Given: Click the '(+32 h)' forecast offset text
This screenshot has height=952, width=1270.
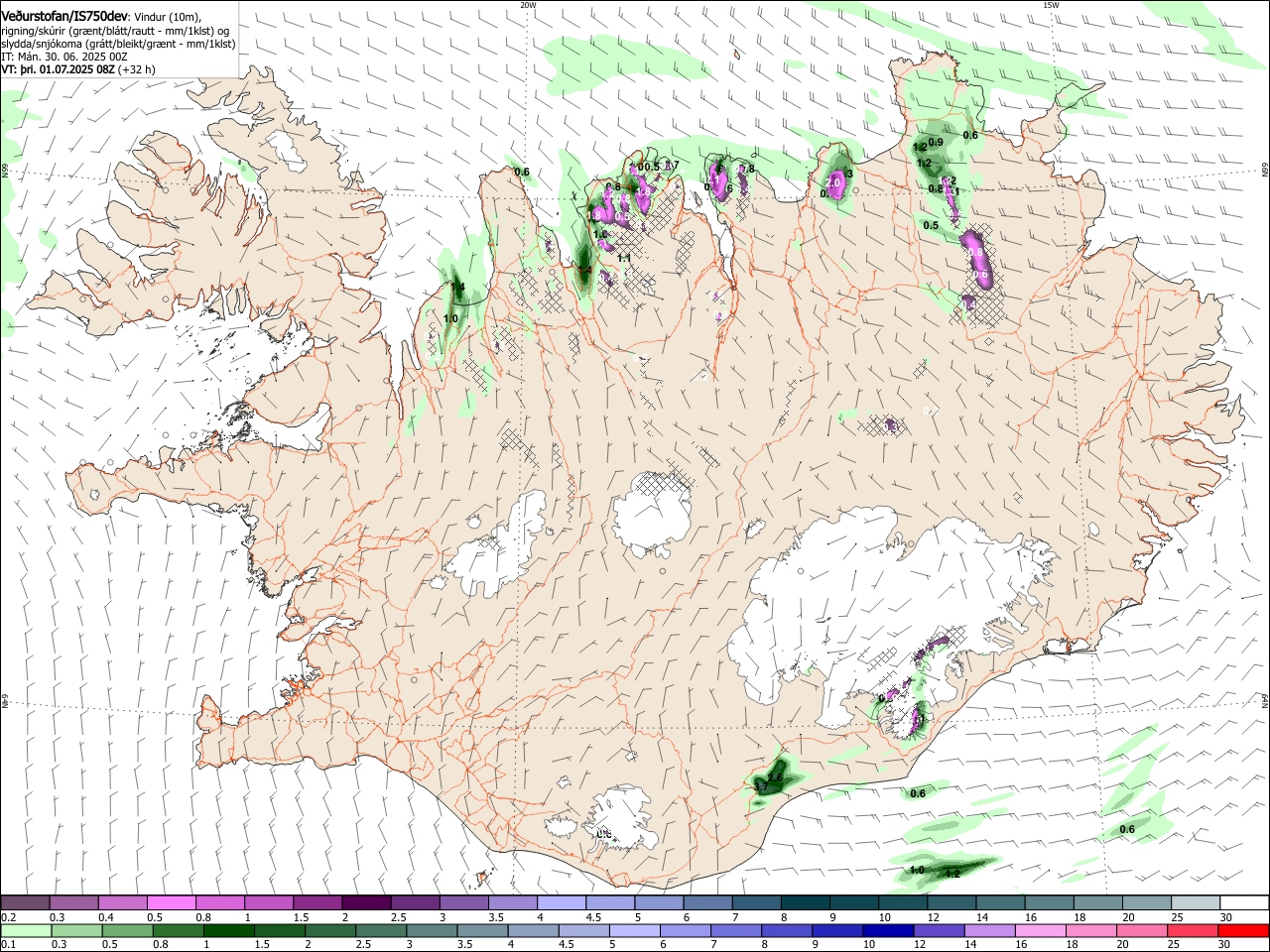Looking at the screenshot, I should [137, 69].
